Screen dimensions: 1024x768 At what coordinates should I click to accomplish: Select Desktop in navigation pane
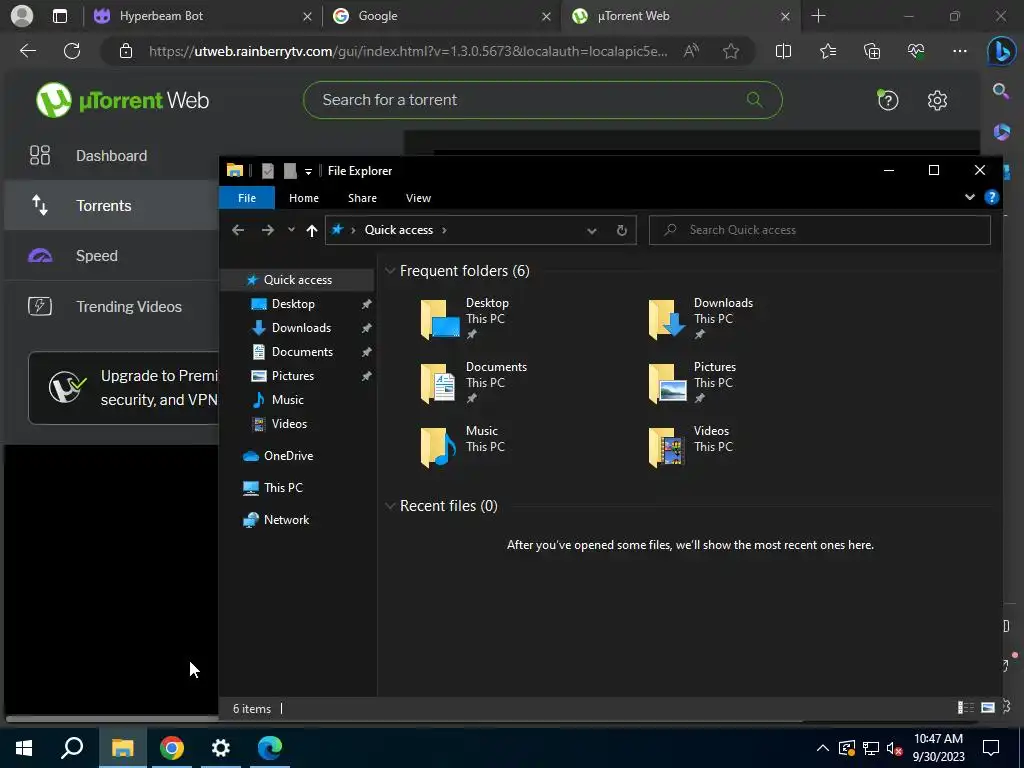[x=293, y=304]
